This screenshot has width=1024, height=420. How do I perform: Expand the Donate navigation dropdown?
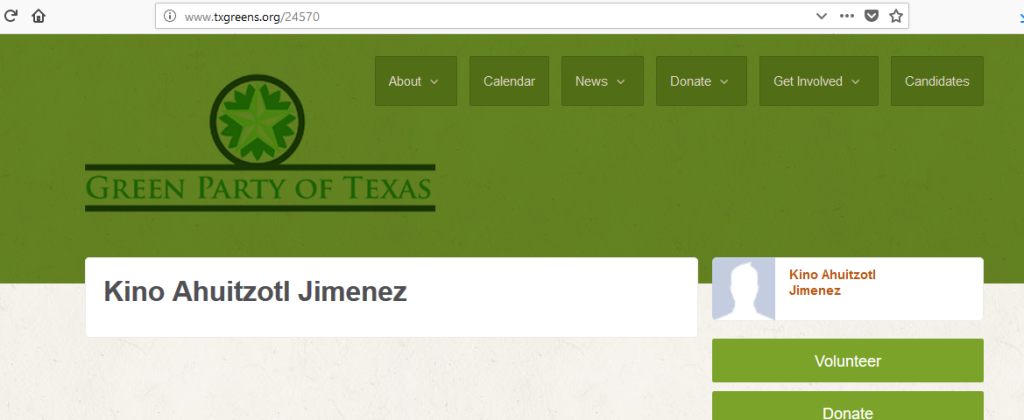(x=701, y=81)
